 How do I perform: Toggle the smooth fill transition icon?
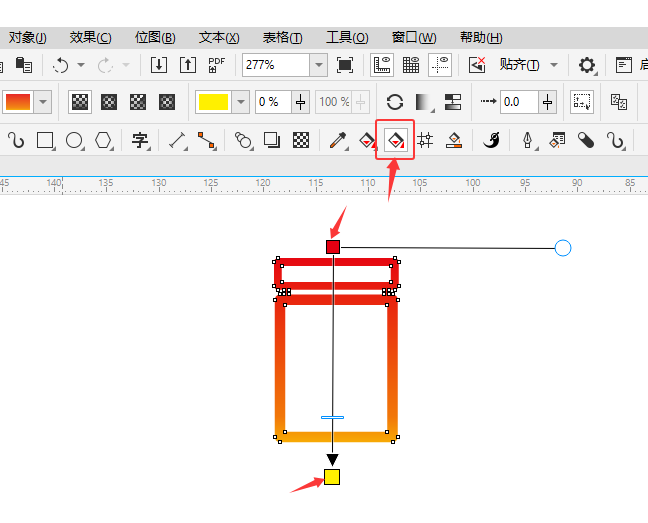pos(453,102)
